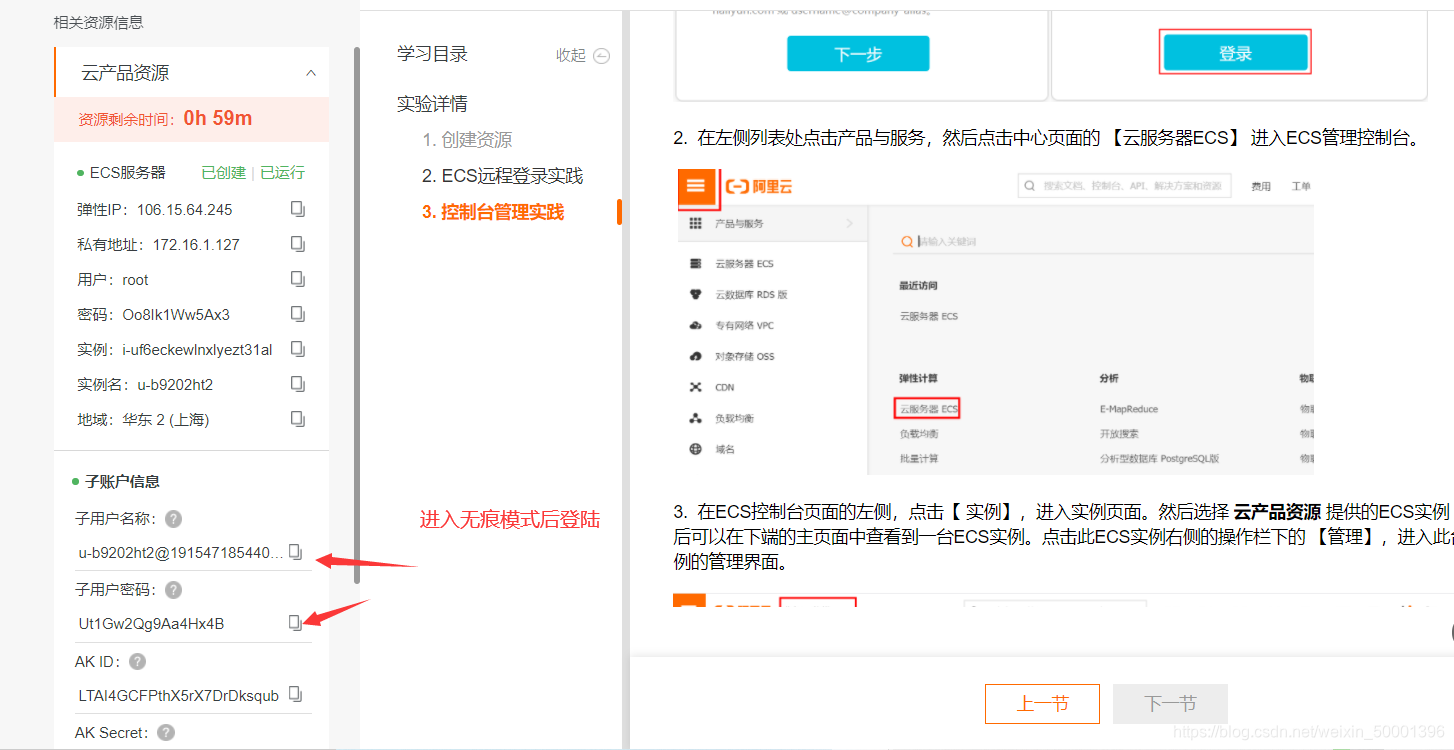1454x750 pixels.
Task: Copy the private address 172.16.1.127
Action: 297,243
